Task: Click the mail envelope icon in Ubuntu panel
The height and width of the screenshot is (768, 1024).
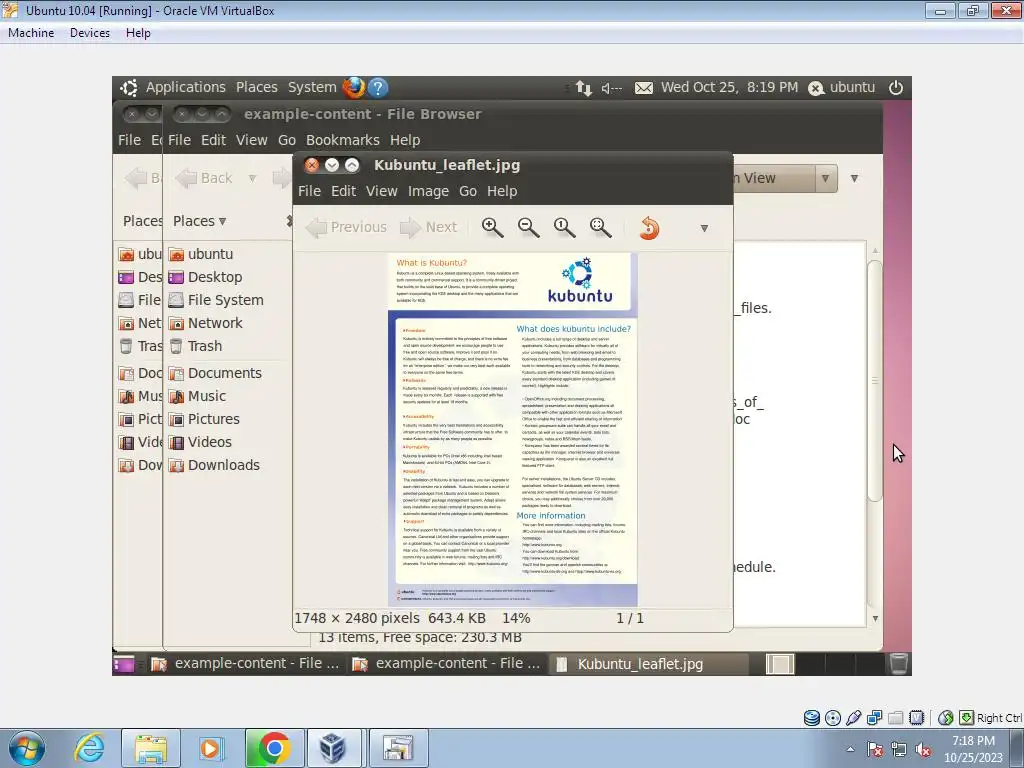Action: click(x=644, y=88)
